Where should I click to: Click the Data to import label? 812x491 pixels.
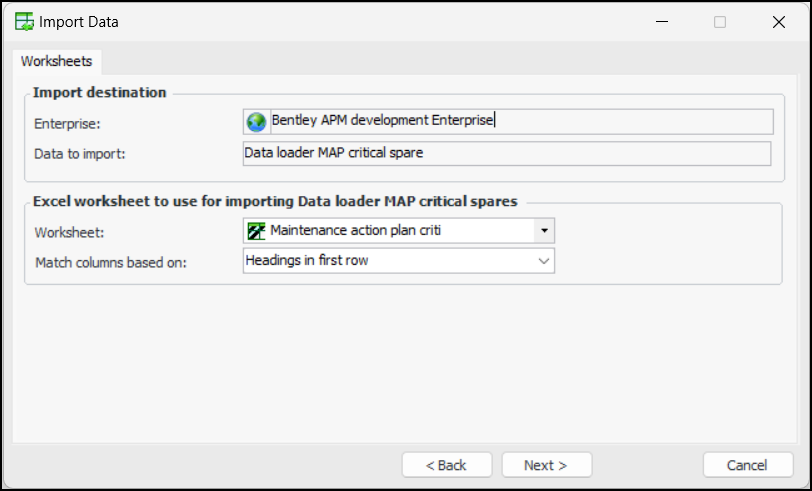tap(78, 153)
